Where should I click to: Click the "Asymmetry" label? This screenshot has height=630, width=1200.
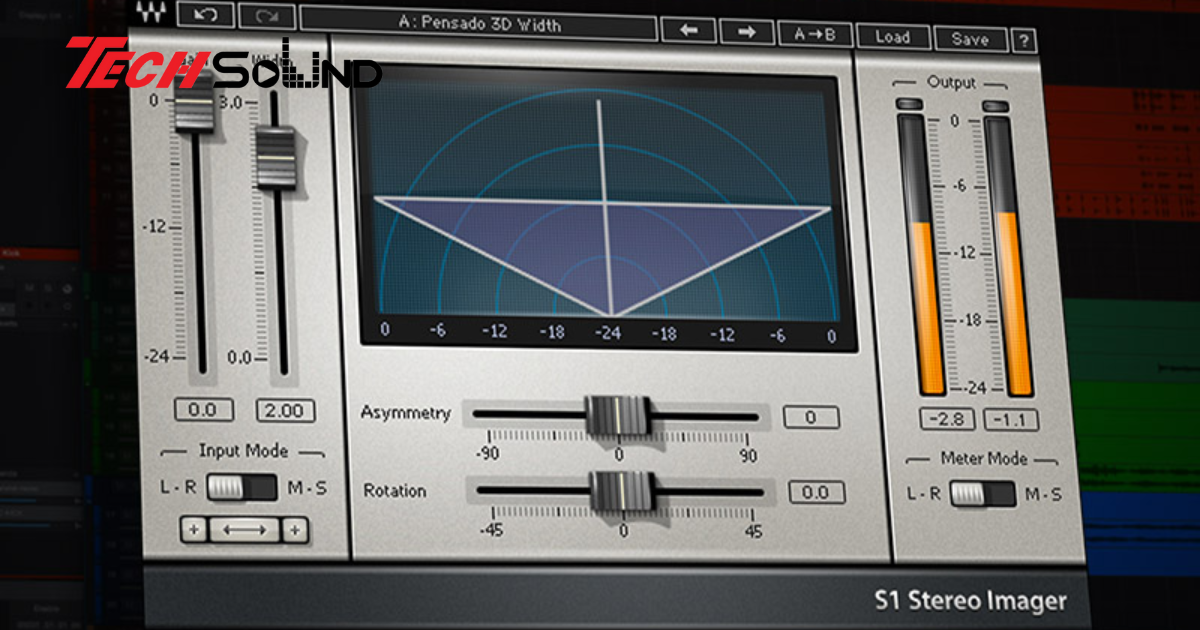click(x=406, y=413)
